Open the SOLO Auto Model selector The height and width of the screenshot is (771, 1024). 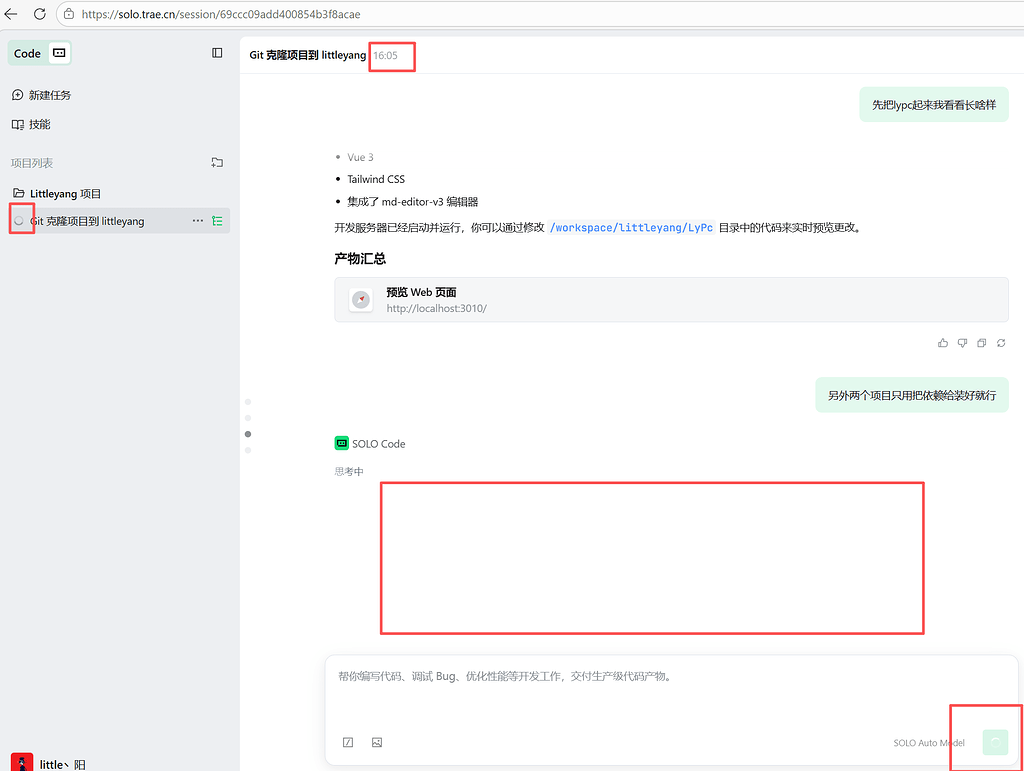coord(929,743)
